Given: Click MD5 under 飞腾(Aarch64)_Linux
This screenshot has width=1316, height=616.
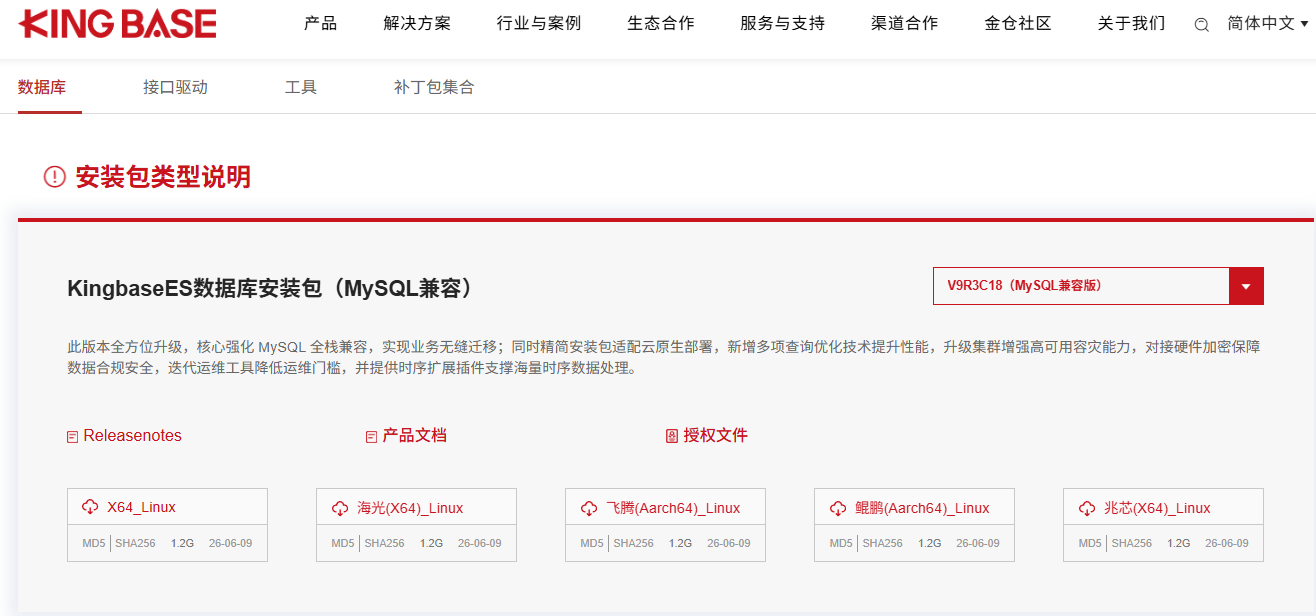Looking at the screenshot, I should click(x=591, y=543).
